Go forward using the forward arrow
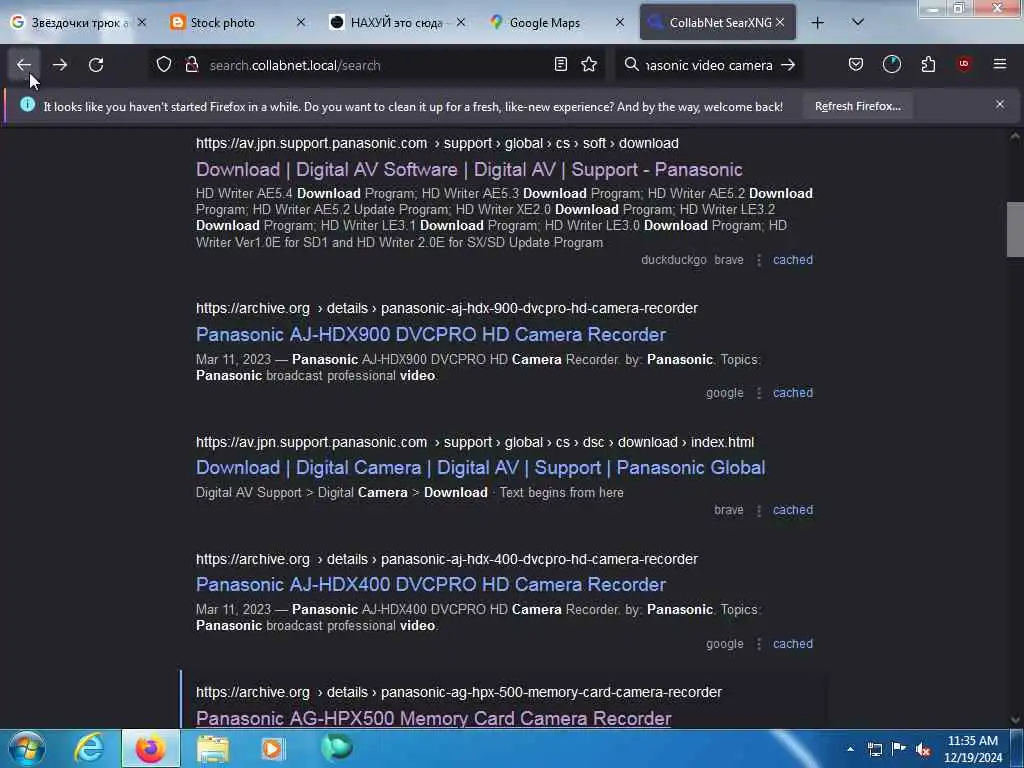Viewport: 1024px width, 768px height. (60, 65)
